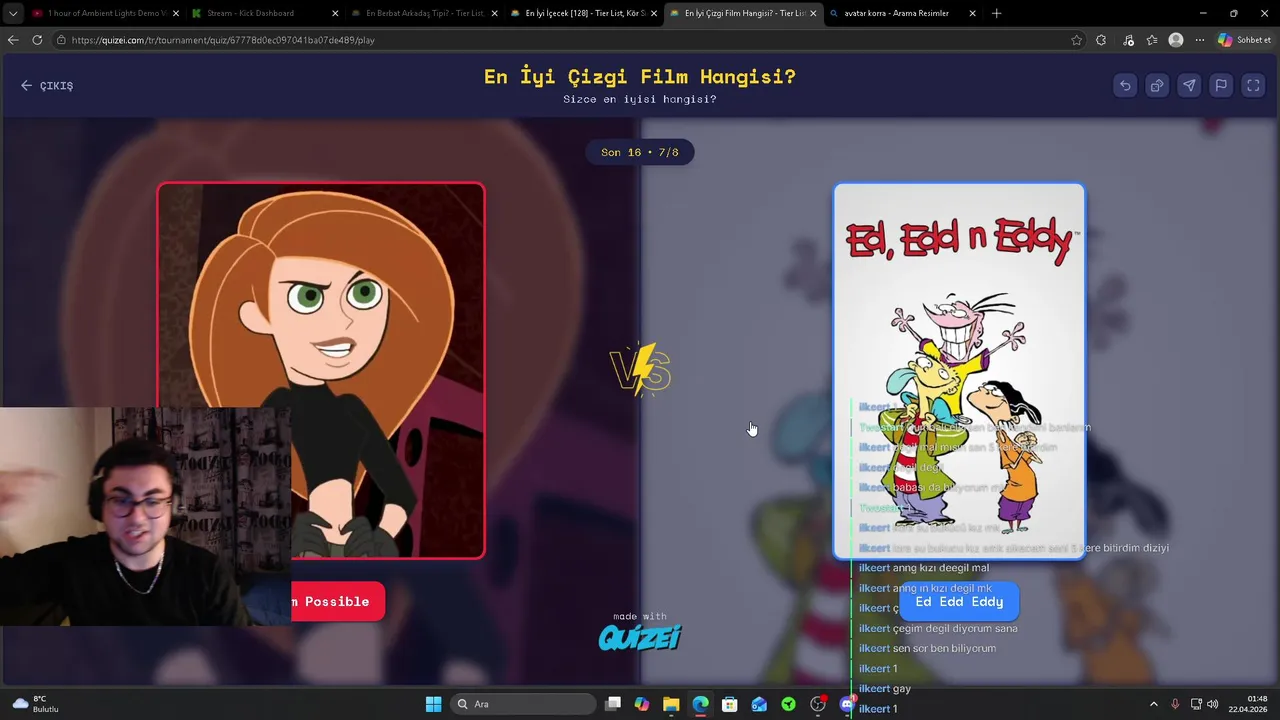Choose the Ed, Edd n Eddy image card
Viewport: 1280px width, 720px height.
(x=959, y=370)
